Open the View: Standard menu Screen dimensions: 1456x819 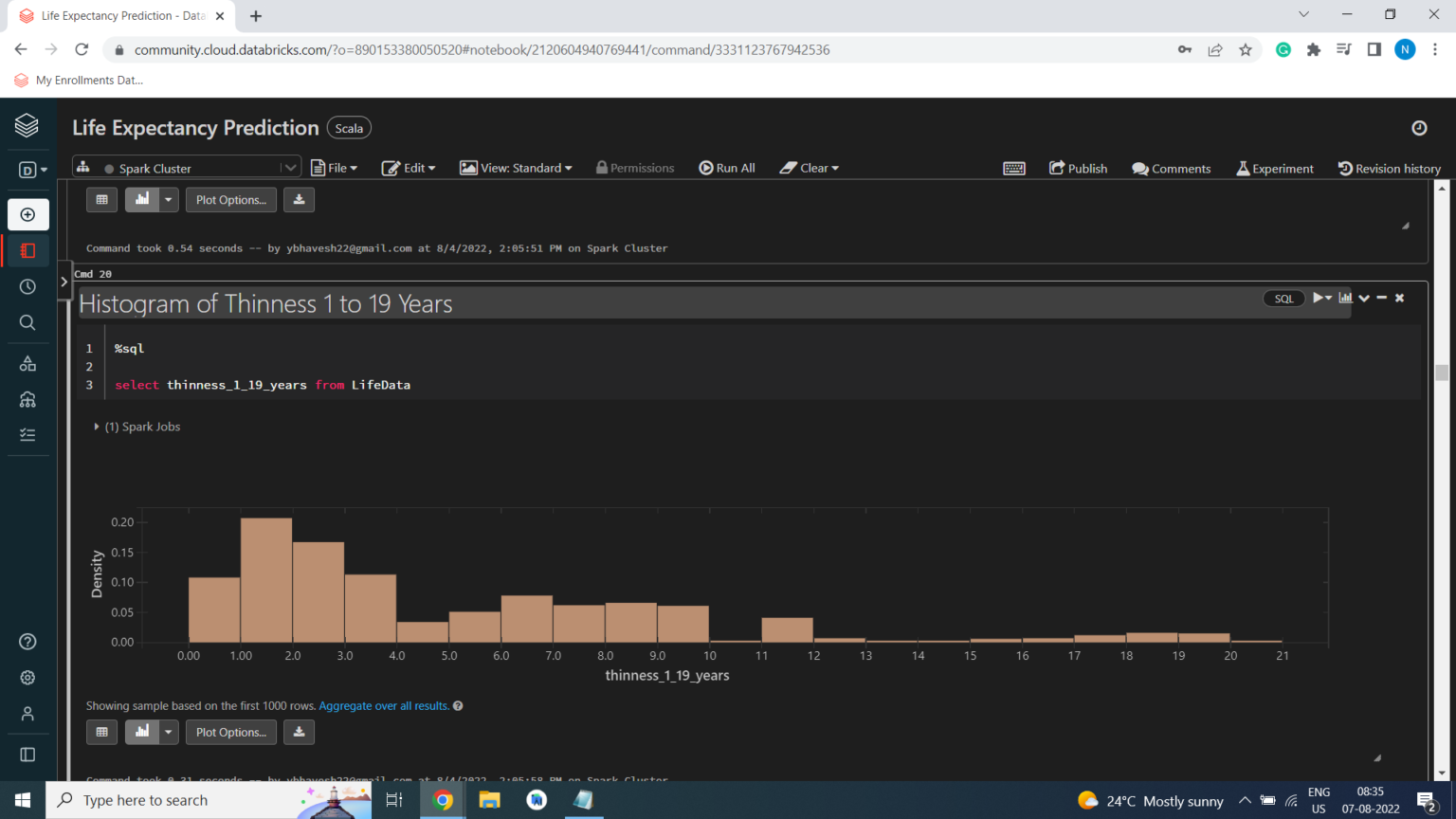(x=517, y=168)
